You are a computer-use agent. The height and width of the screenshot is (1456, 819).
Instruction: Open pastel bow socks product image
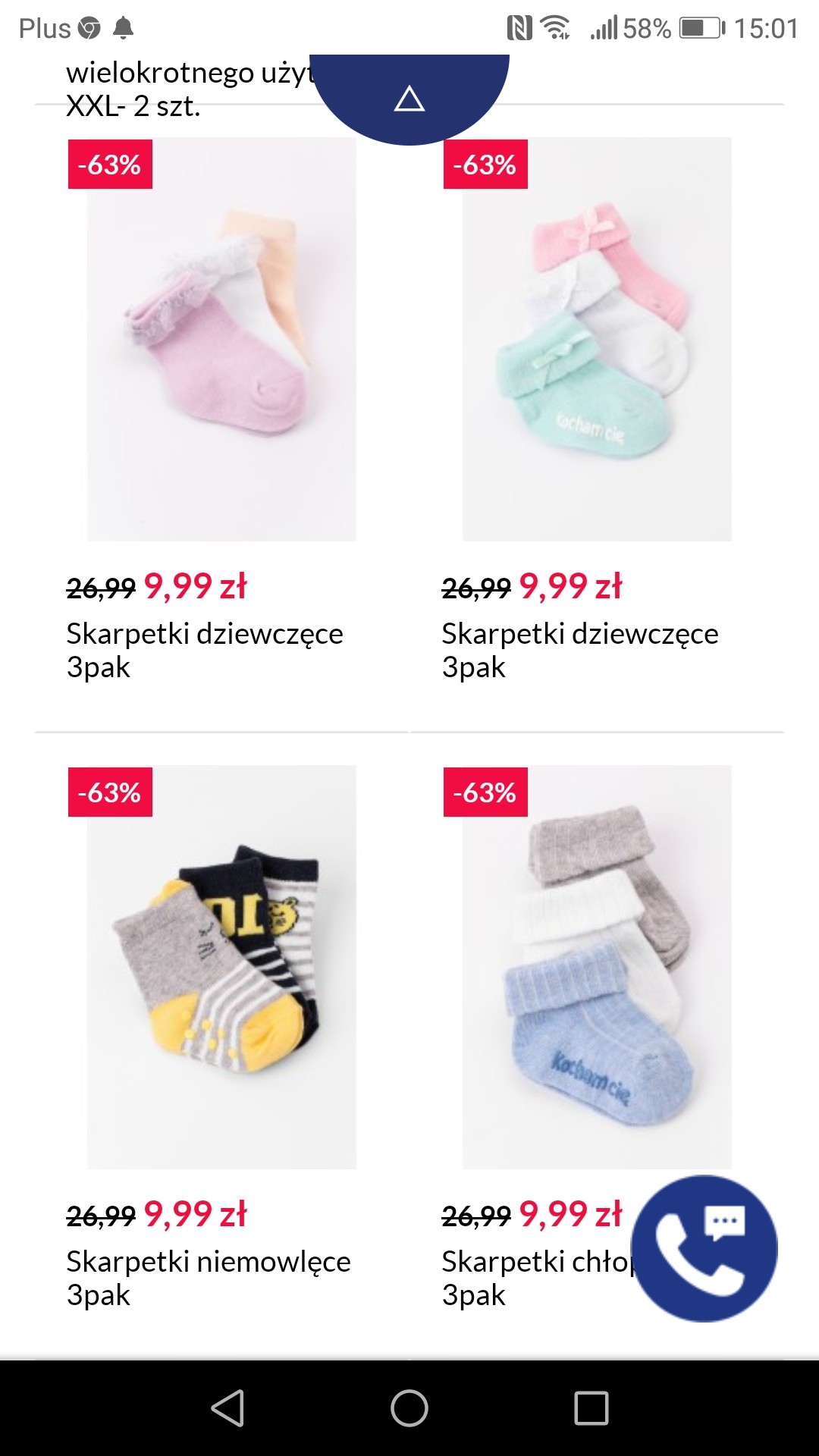(x=597, y=339)
